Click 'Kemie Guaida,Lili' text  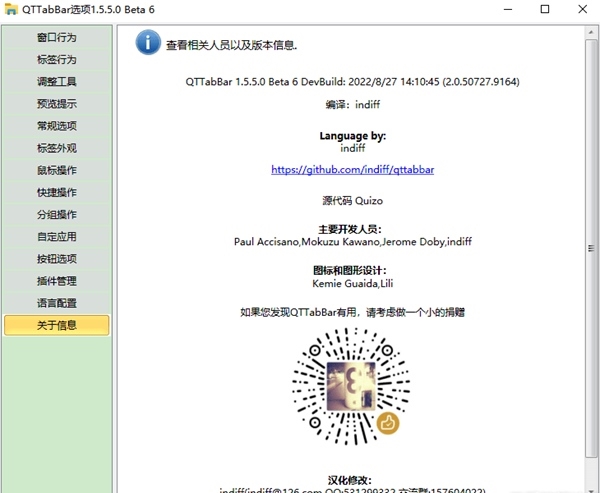(x=352, y=284)
